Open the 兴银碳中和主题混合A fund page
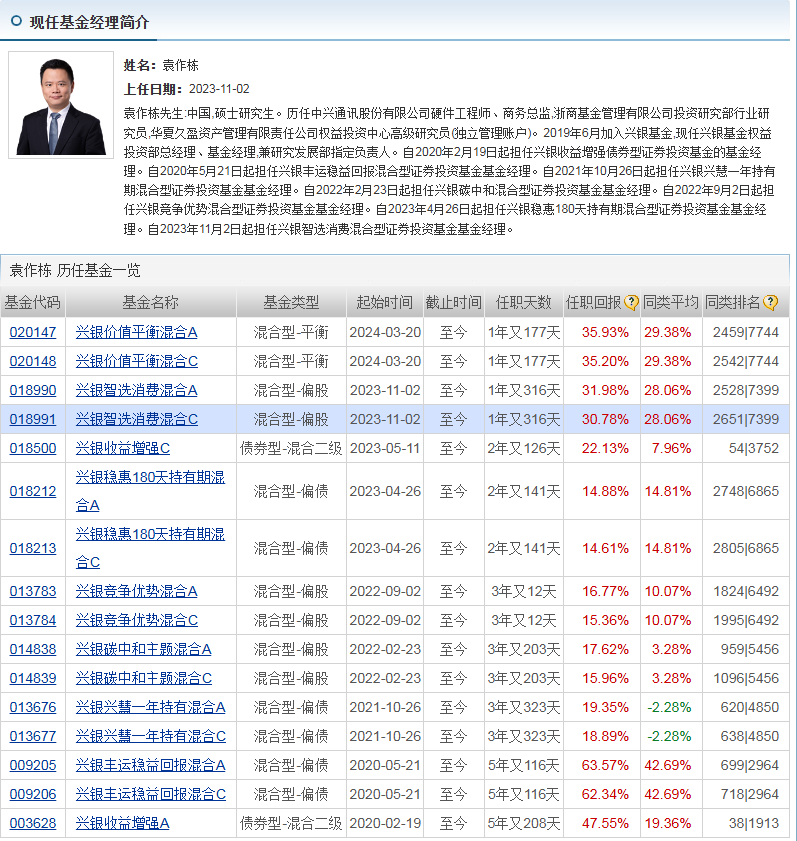 [x=143, y=649]
